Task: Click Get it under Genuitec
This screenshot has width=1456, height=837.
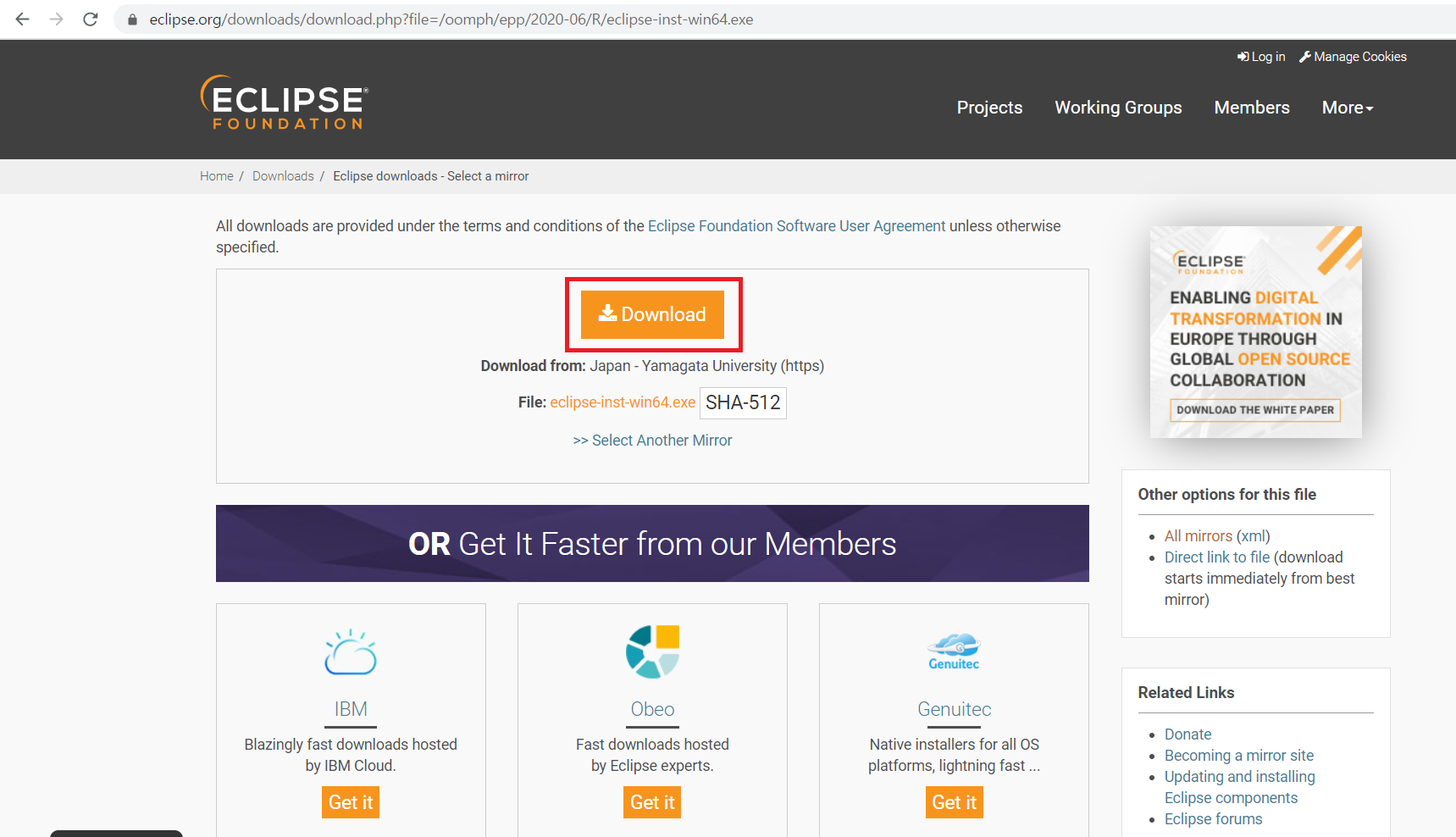Action: click(954, 802)
